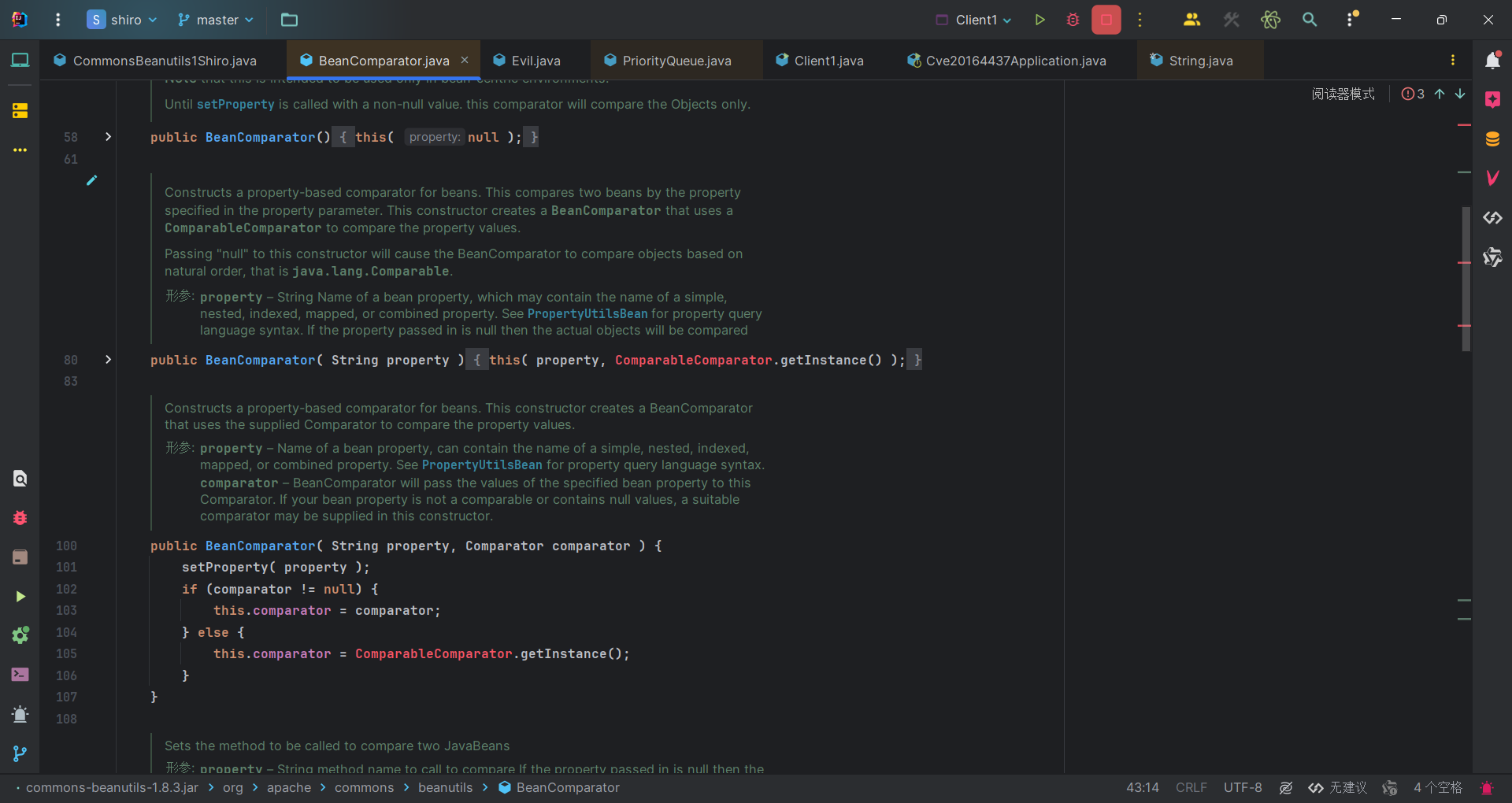Change UTF-8 file encoding

[1243, 787]
